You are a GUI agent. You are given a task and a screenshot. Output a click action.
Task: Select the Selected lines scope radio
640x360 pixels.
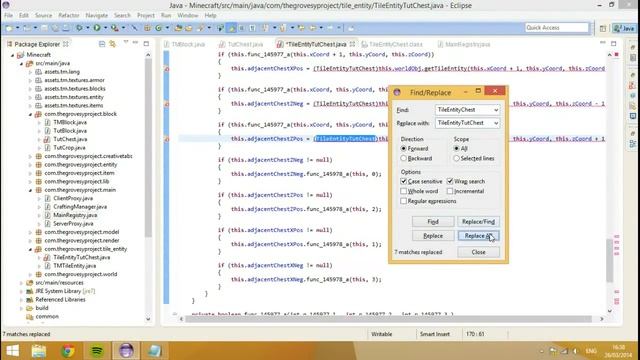(456, 158)
